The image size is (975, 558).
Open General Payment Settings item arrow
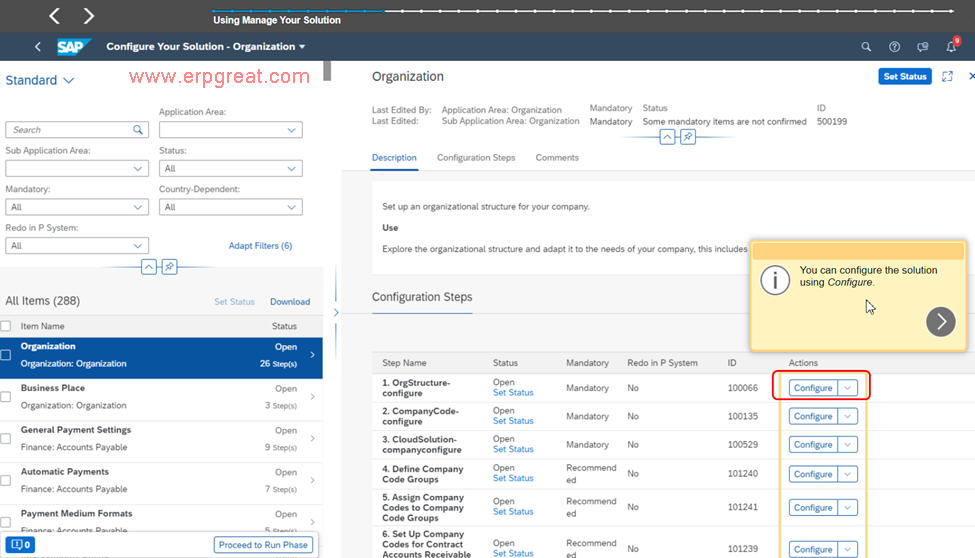pyautogui.click(x=312, y=439)
